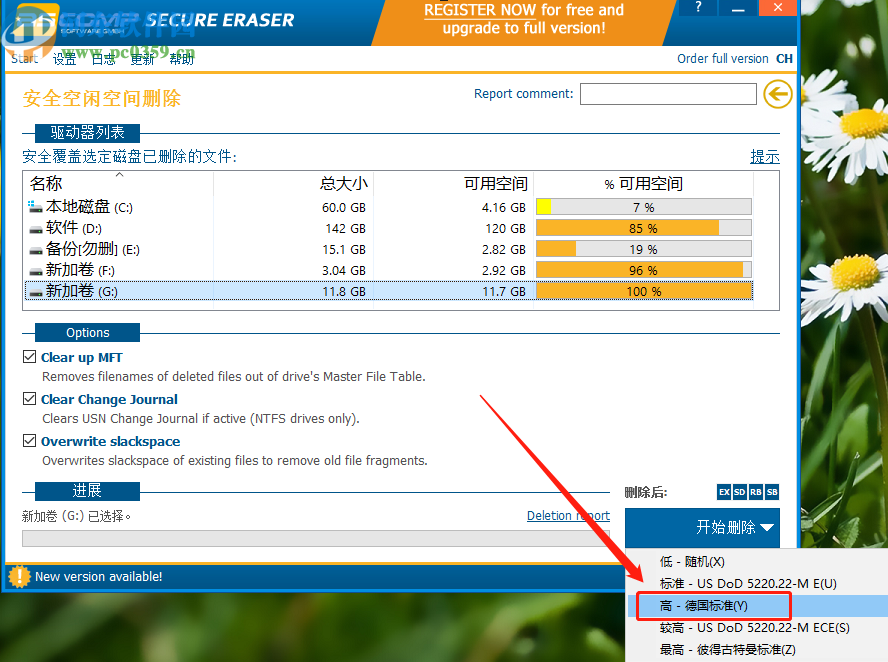This screenshot has width=888, height=662.
Task: Click the orange back arrow icon
Action: click(x=777, y=95)
